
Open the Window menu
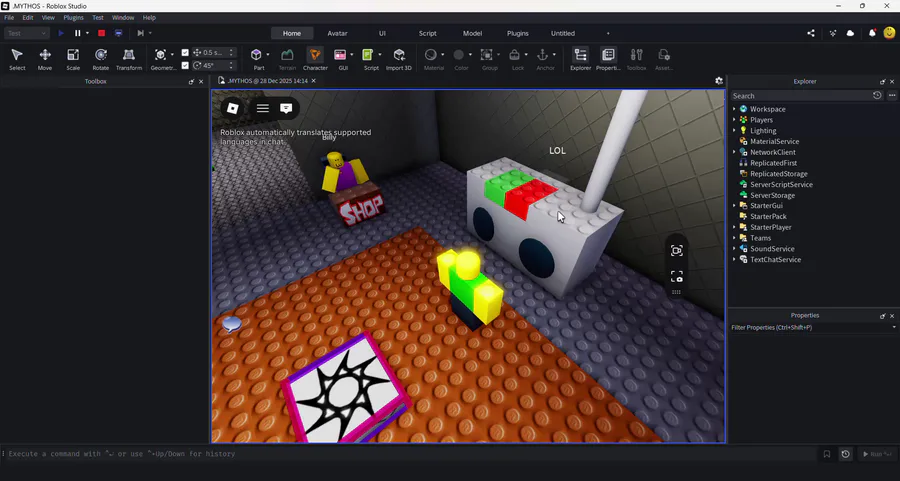point(123,18)
